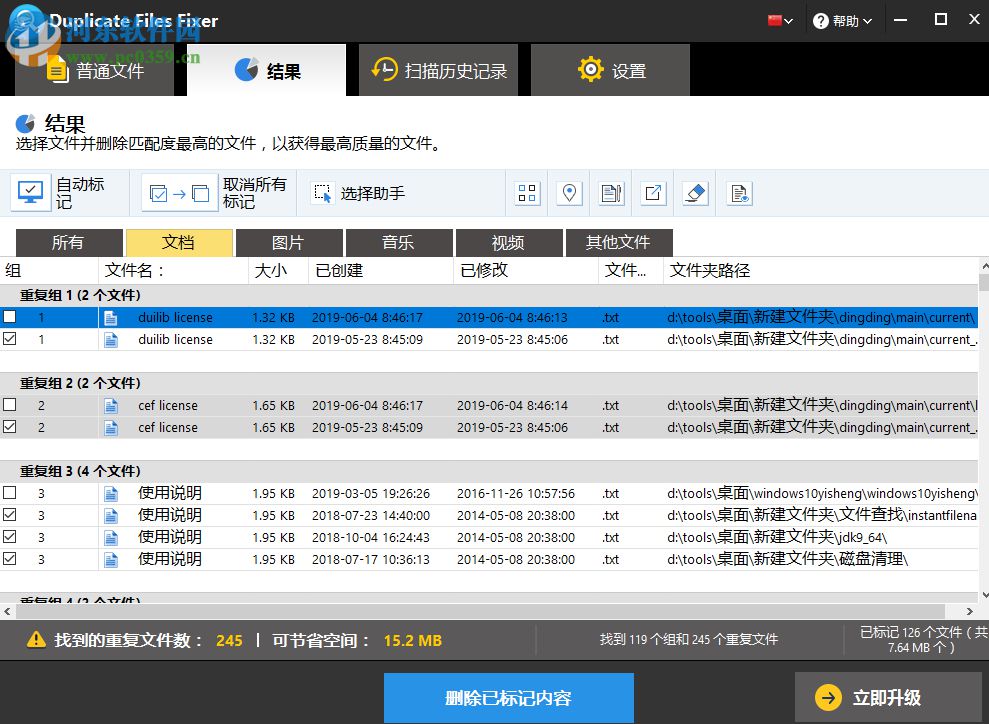Select the 图片 filter tab
Image resolution: width=989 pixels, height=724 pixels.
[x=289, y=242]
